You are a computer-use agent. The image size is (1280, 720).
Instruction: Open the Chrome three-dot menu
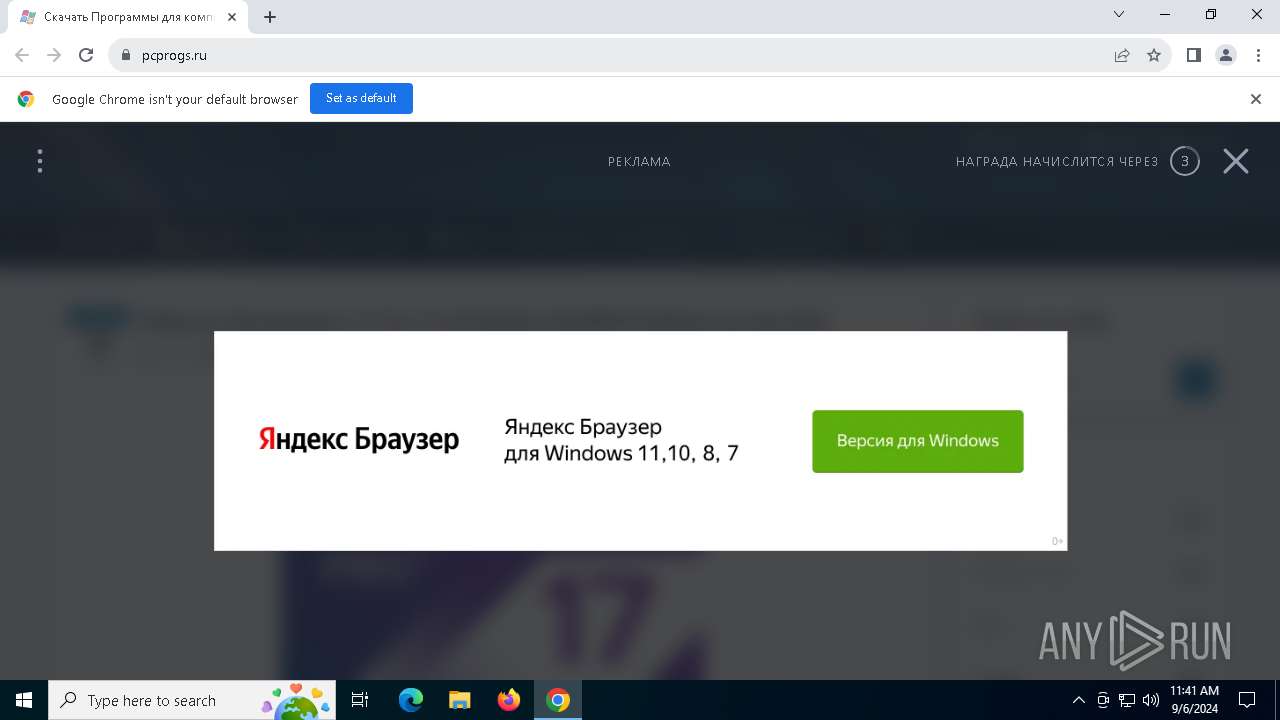pyautogui.click(x=1258, y=55)
